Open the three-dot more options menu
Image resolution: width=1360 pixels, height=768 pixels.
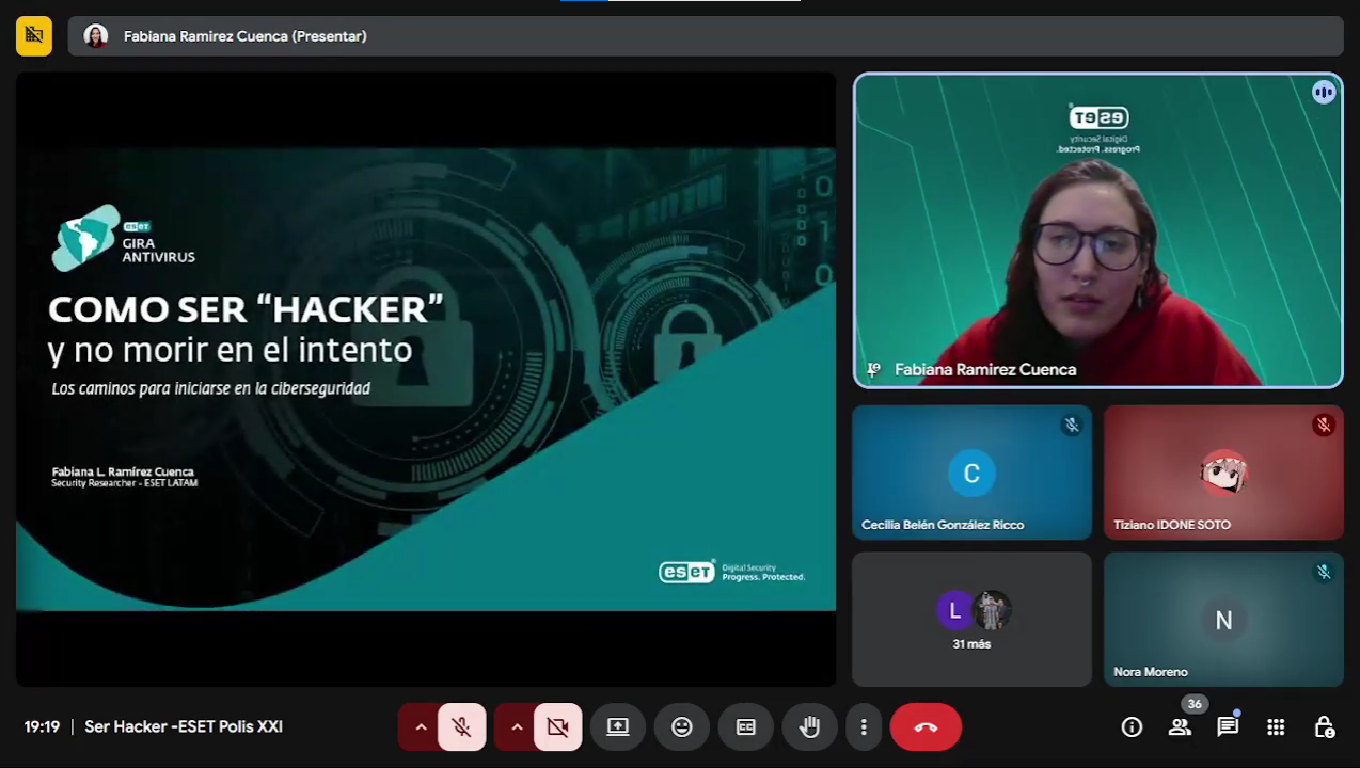(864, 727)
